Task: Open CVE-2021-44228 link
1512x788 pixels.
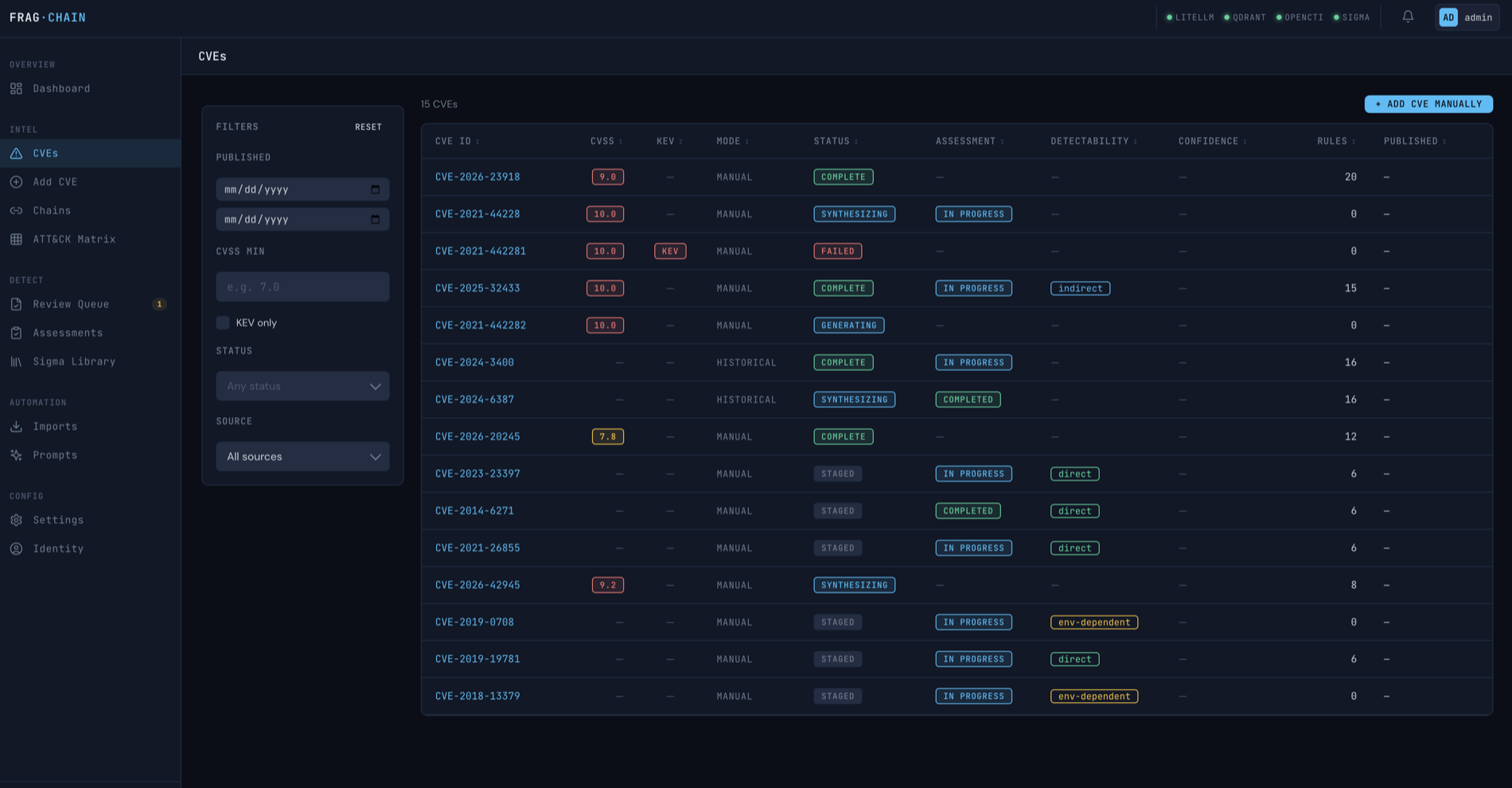Action: point(477,214)
